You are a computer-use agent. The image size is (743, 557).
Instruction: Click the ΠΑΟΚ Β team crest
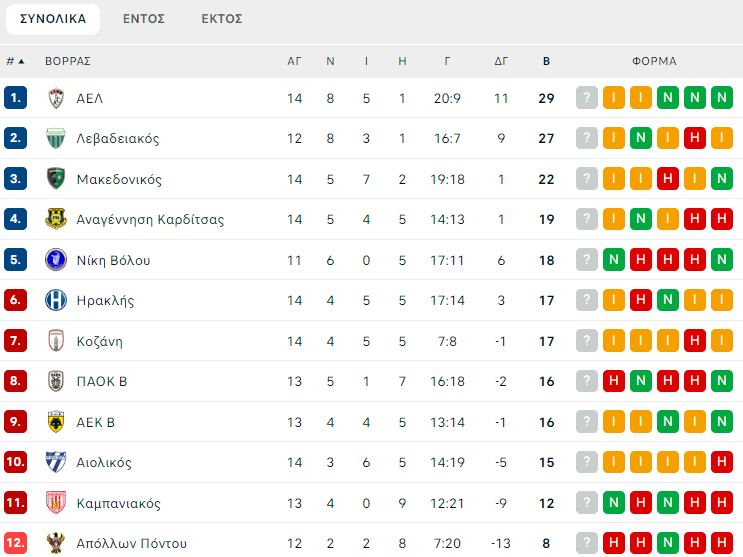point(56,381)
